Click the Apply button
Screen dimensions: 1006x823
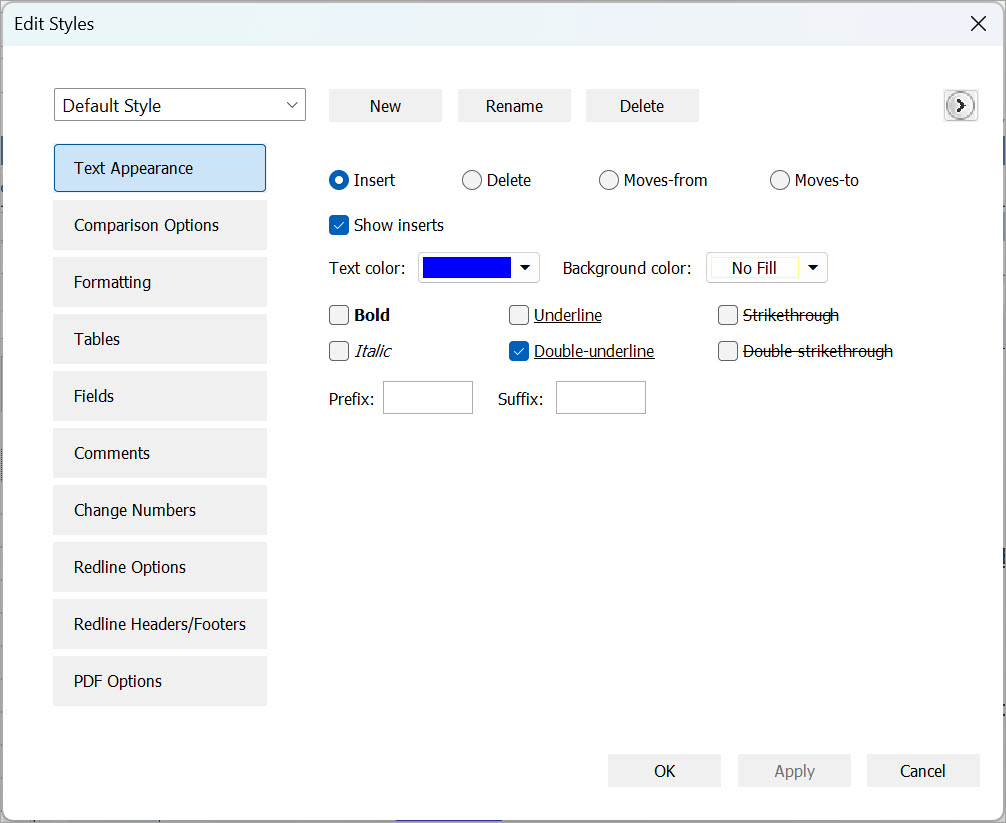[794, 770]
